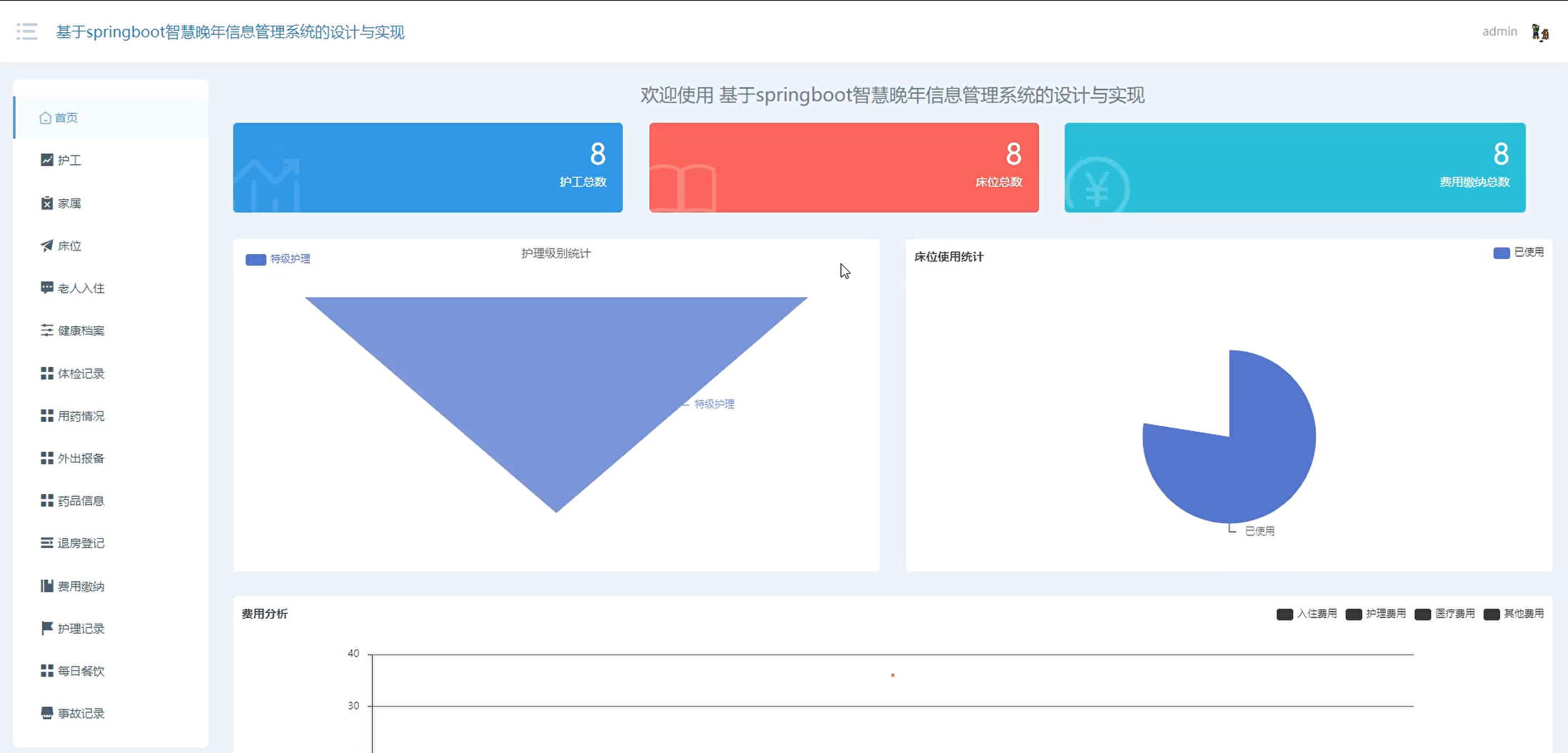Click the paper plane icon beside 床位
Screen dimensions: 1568x753
pyautogui.click(x=47, y=246)
